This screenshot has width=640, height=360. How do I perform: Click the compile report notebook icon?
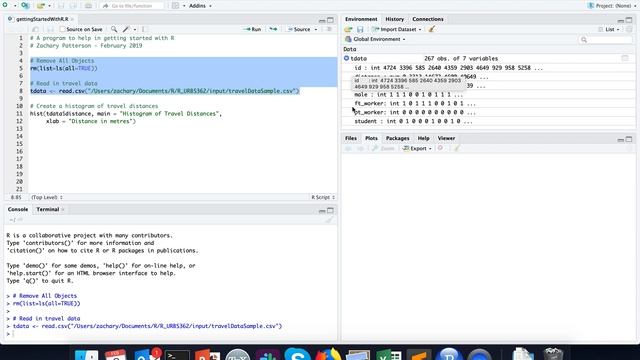point(143,29)
